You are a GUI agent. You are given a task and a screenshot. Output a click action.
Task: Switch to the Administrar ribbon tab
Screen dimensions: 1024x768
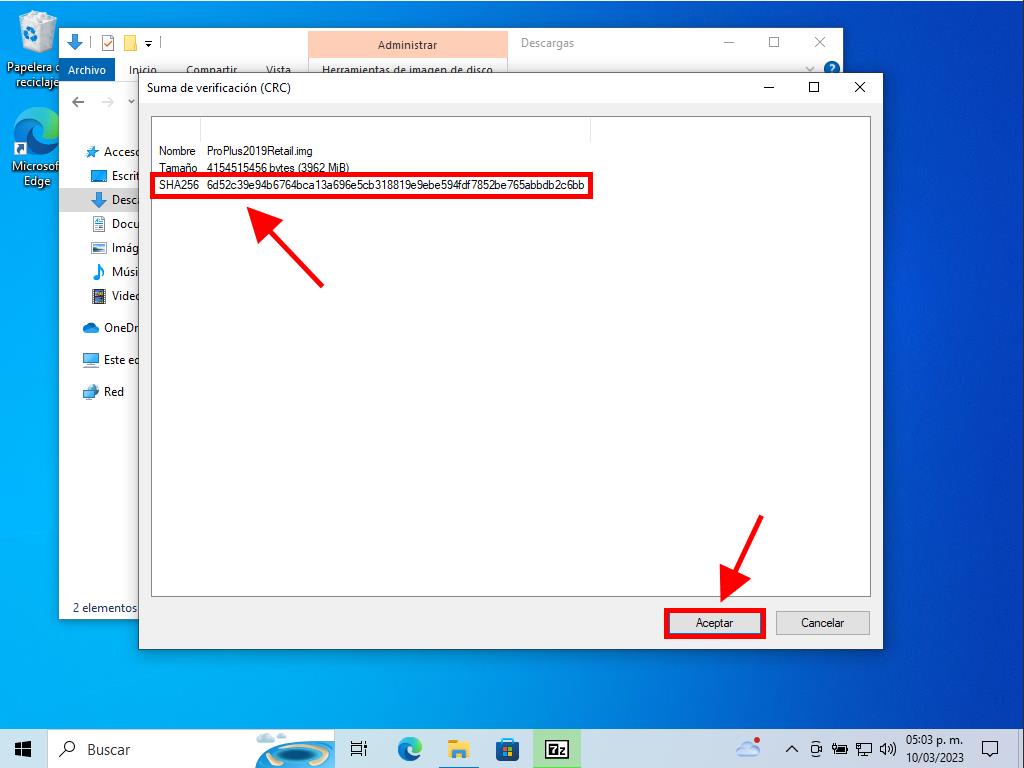tap(407, 45)
